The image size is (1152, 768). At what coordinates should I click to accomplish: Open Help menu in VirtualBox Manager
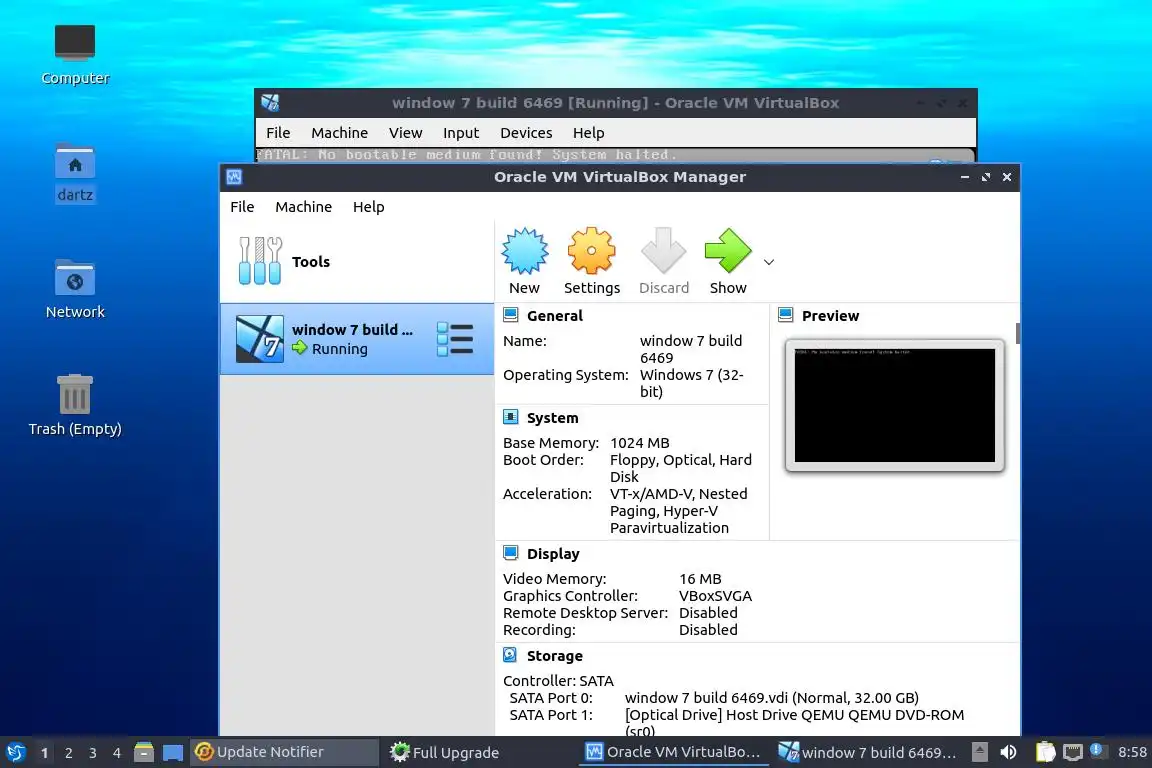368,207
